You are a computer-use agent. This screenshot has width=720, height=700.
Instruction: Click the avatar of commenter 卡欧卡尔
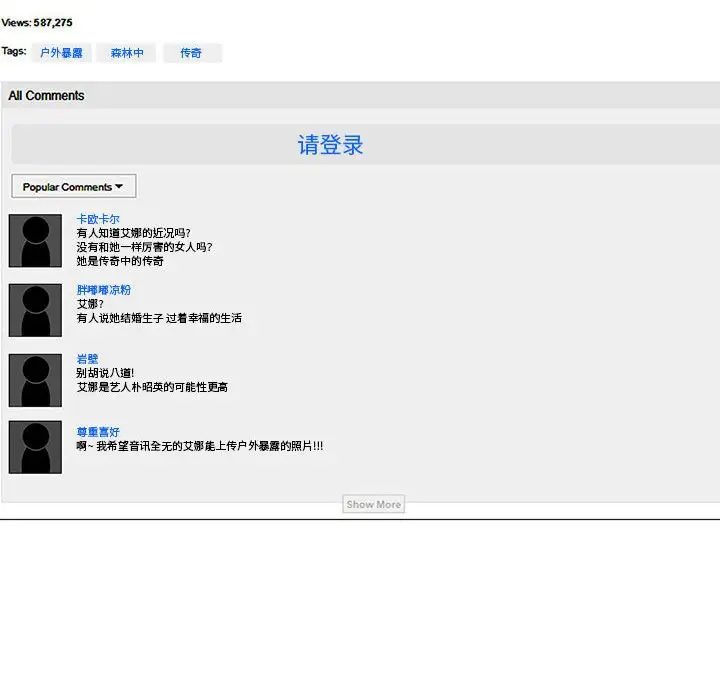(35, 240)
